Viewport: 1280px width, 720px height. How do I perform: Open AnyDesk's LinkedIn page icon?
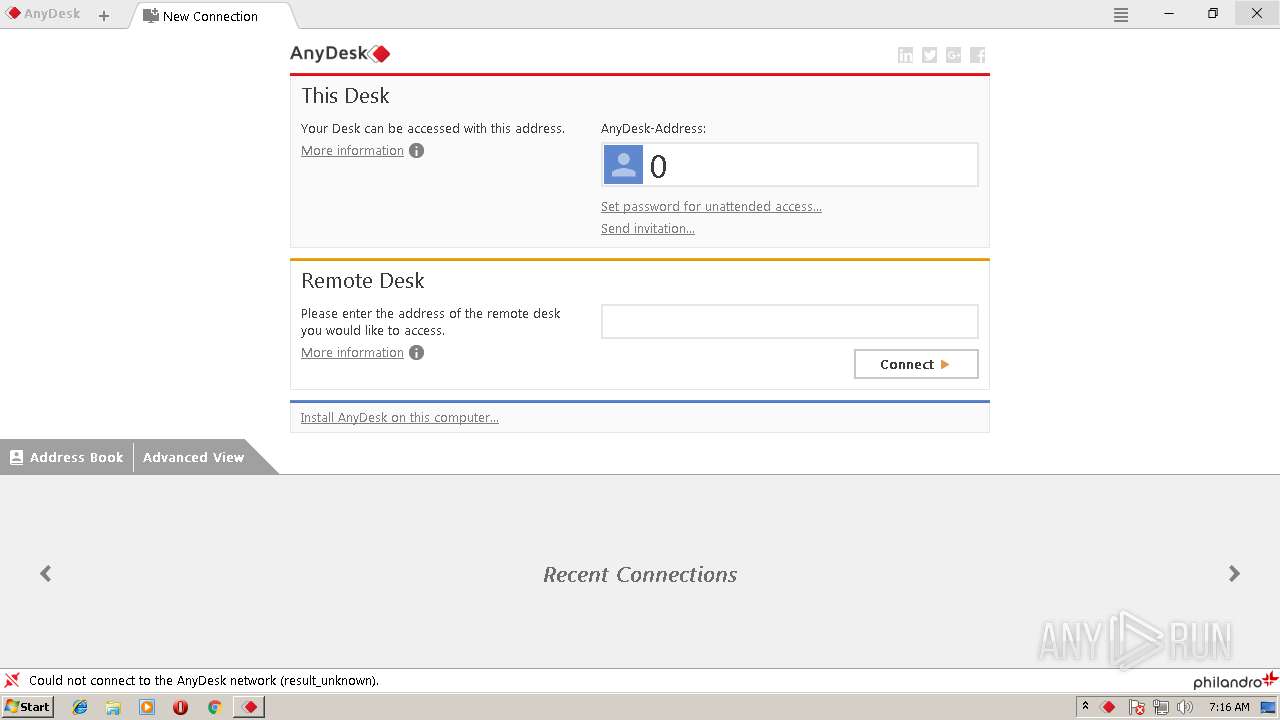[905, 55]
